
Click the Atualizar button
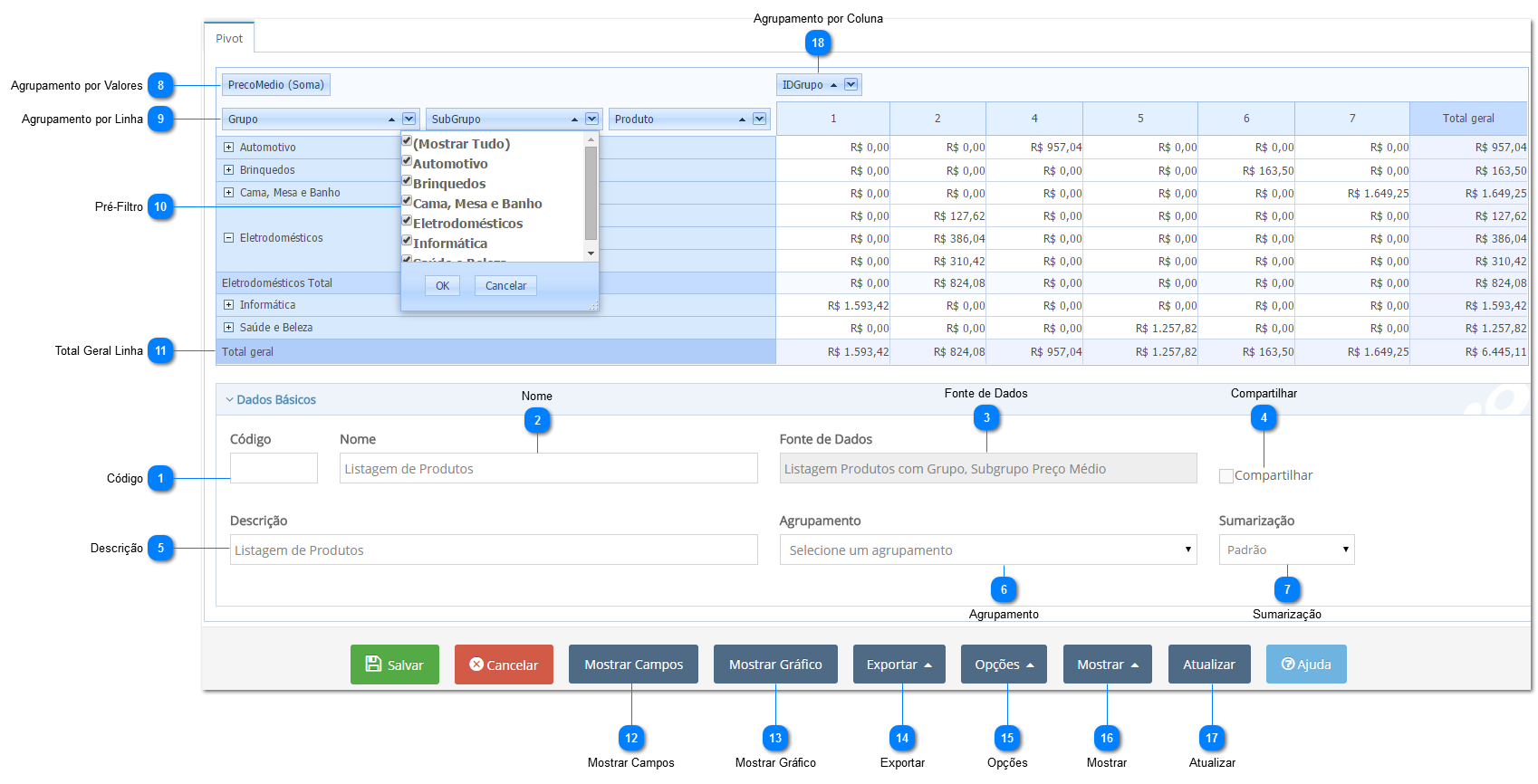point(1209,664)
